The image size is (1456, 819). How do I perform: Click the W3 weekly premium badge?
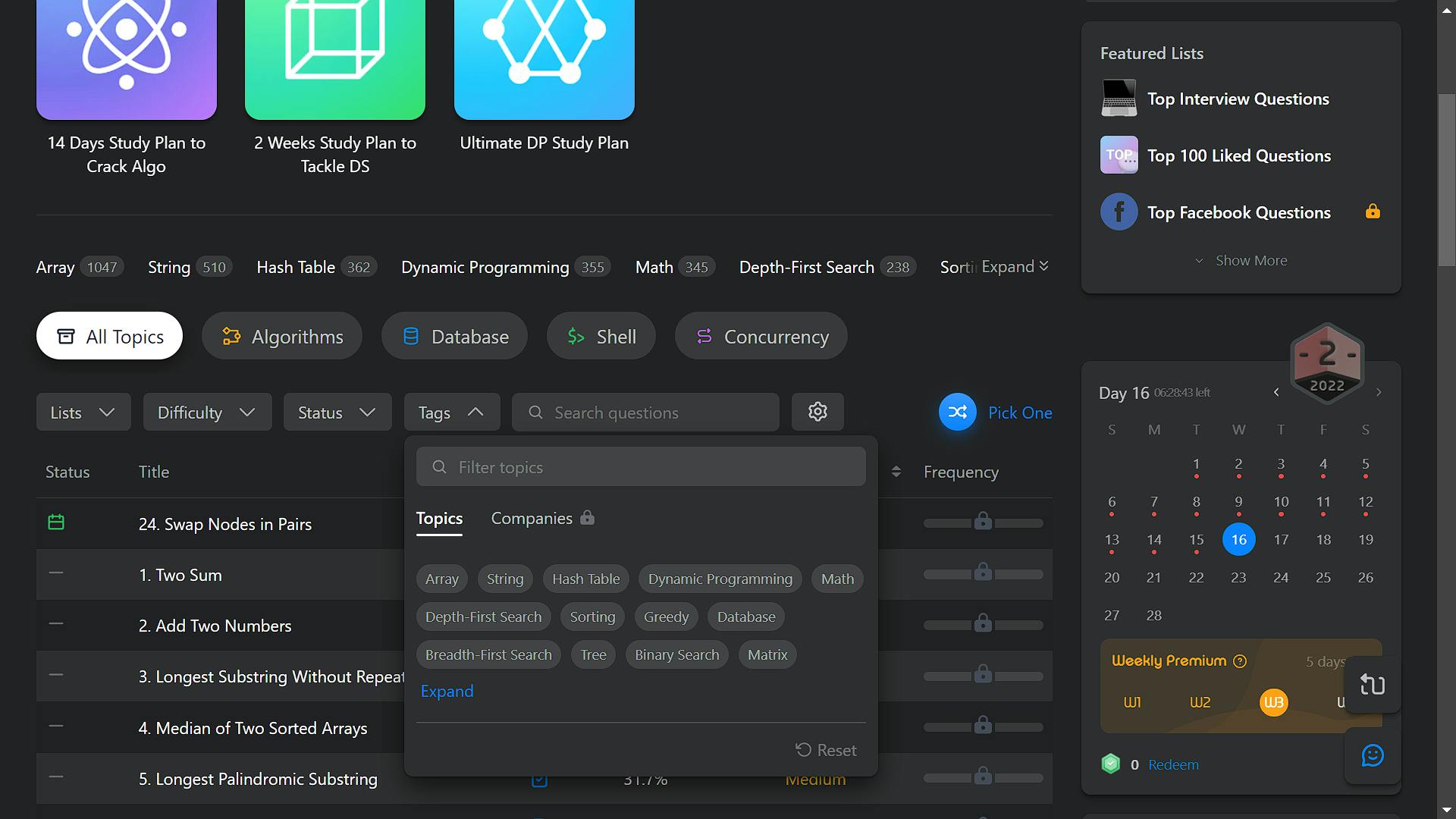tap(1274, 702)
